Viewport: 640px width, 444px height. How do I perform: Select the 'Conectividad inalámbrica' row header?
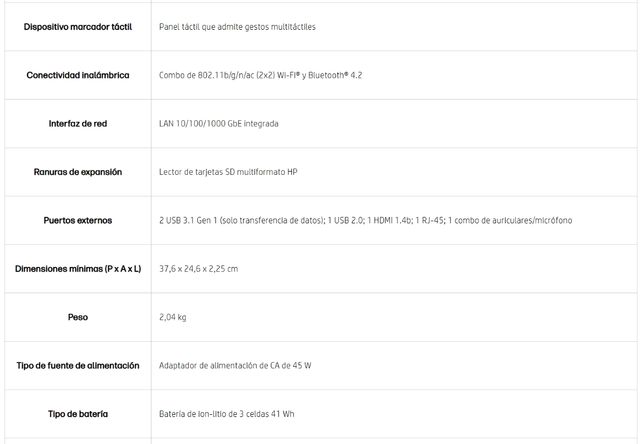pyautogui.click(x=78, y=75)
